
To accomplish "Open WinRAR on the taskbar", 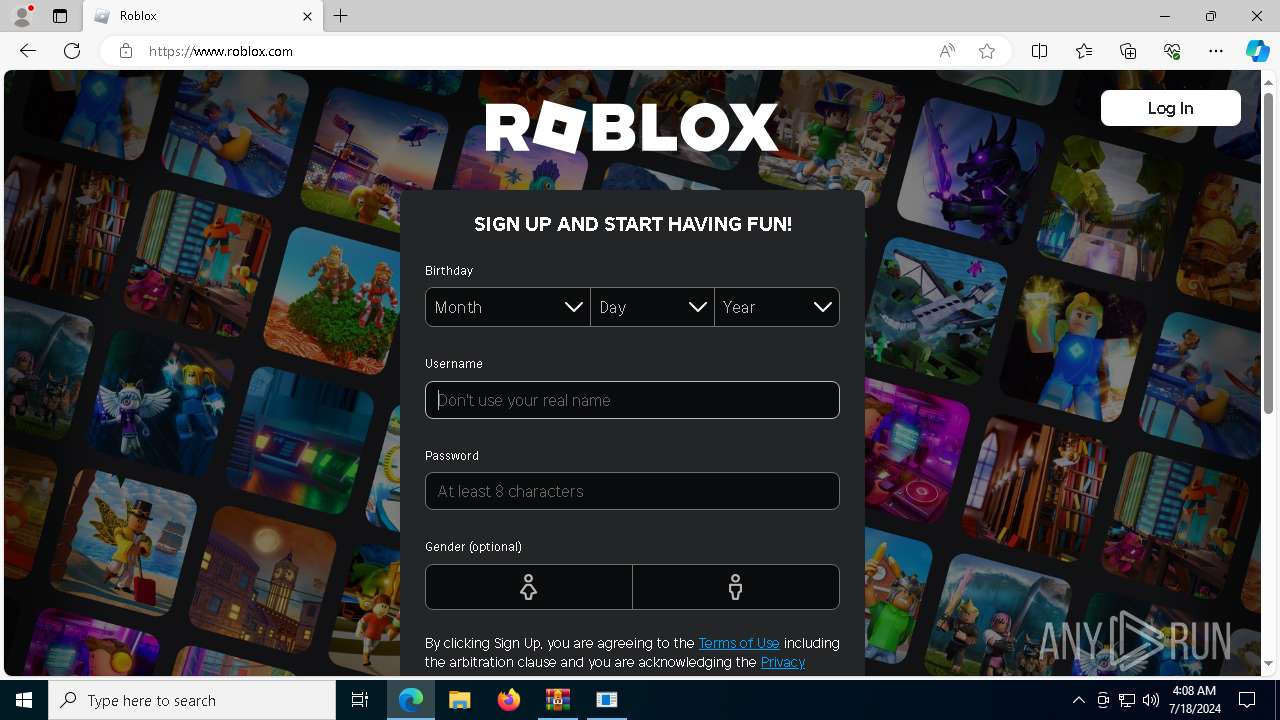I will (x=558, y=700).
